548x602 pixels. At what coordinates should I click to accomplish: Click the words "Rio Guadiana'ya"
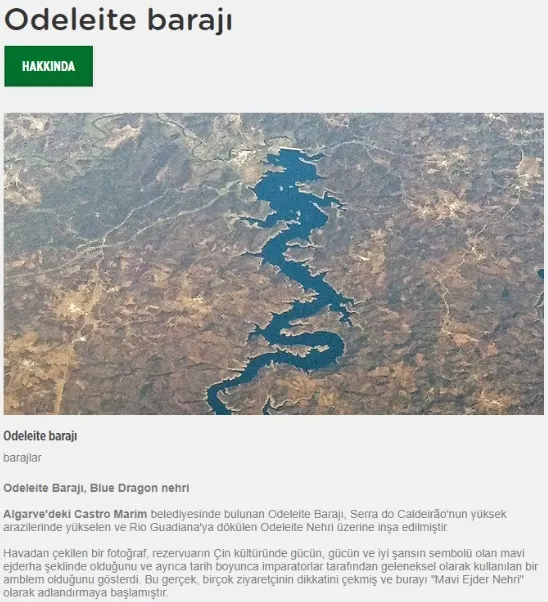177,527
